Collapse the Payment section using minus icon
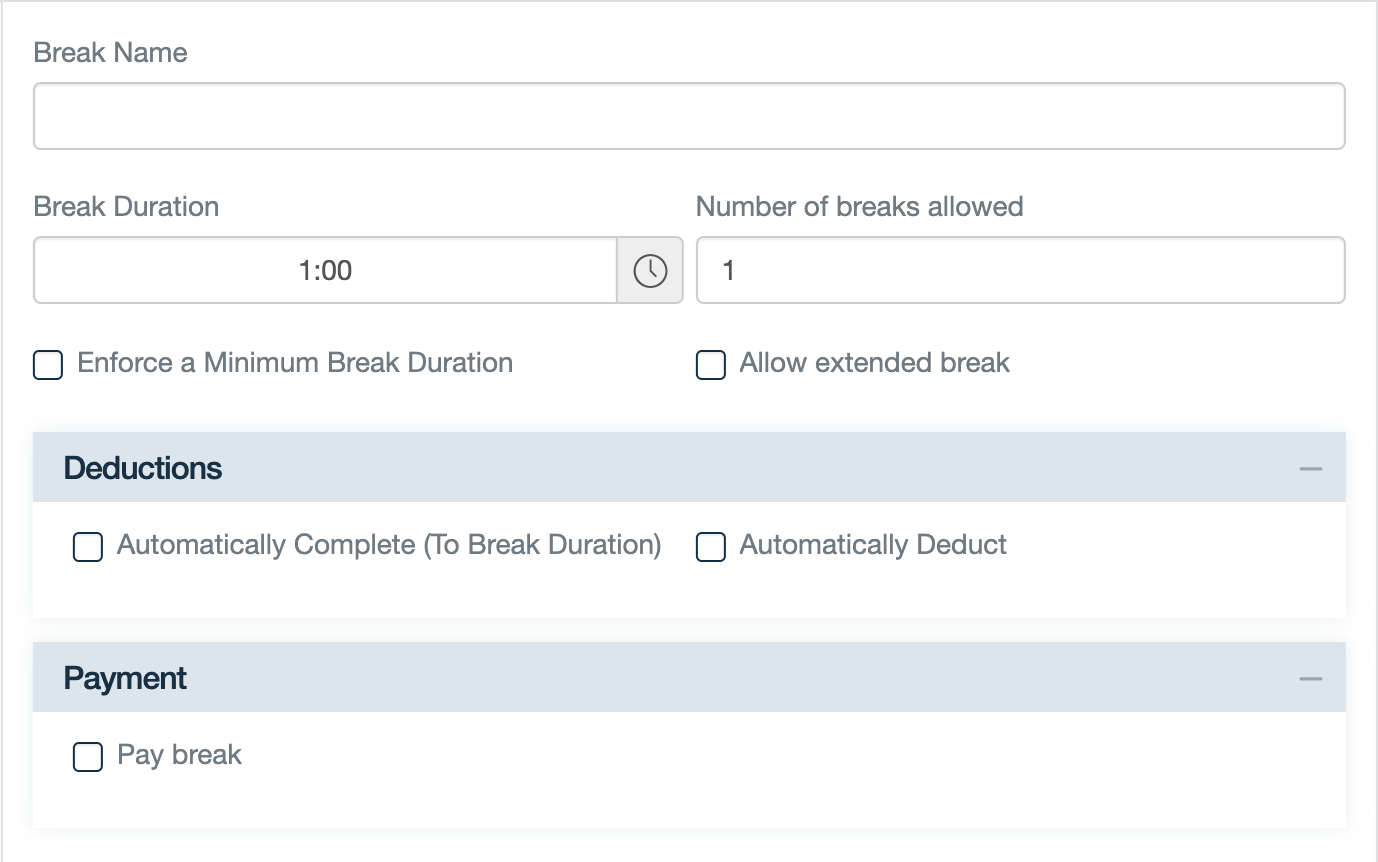This screenshot has height=862, width=1378. pyautogui.click(x=1310, y=679)
